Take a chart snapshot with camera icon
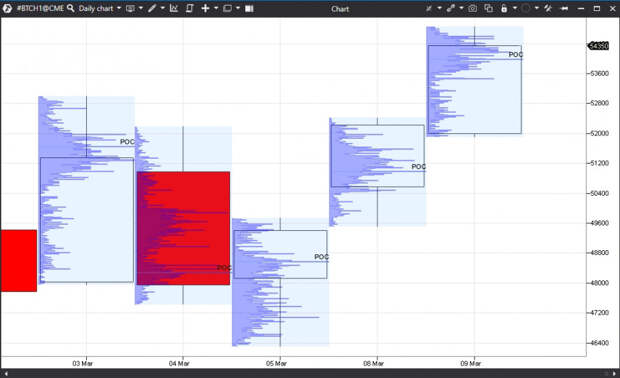 (x=473, y=8)
